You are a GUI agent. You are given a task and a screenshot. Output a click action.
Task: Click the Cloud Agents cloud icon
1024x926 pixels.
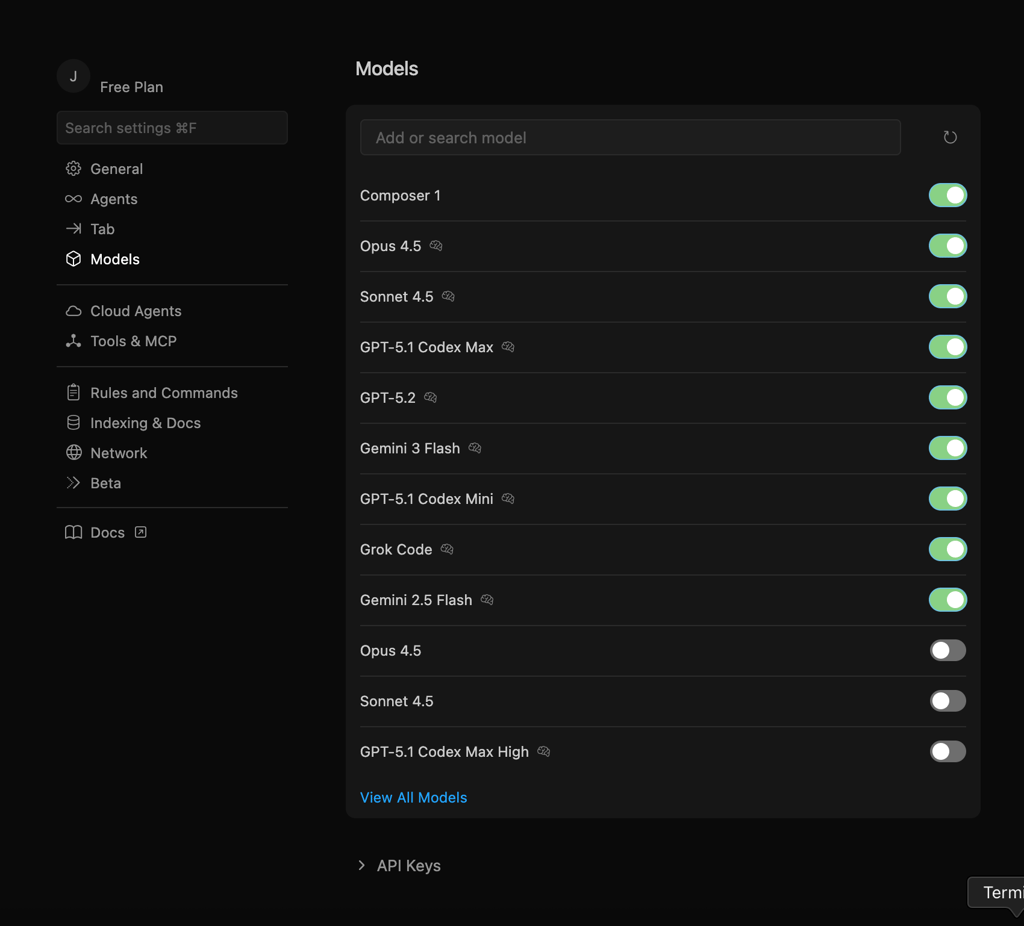coord(73,311)
